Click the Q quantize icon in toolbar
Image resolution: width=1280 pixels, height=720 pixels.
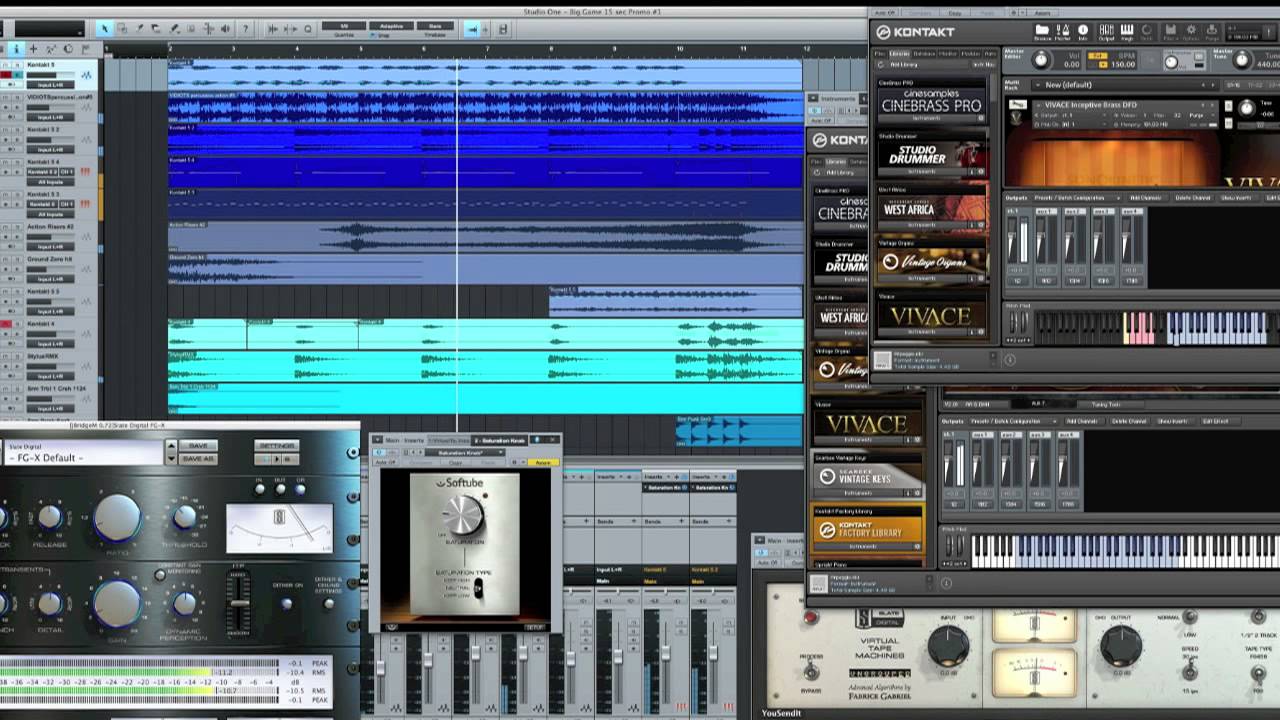(308, 28)
